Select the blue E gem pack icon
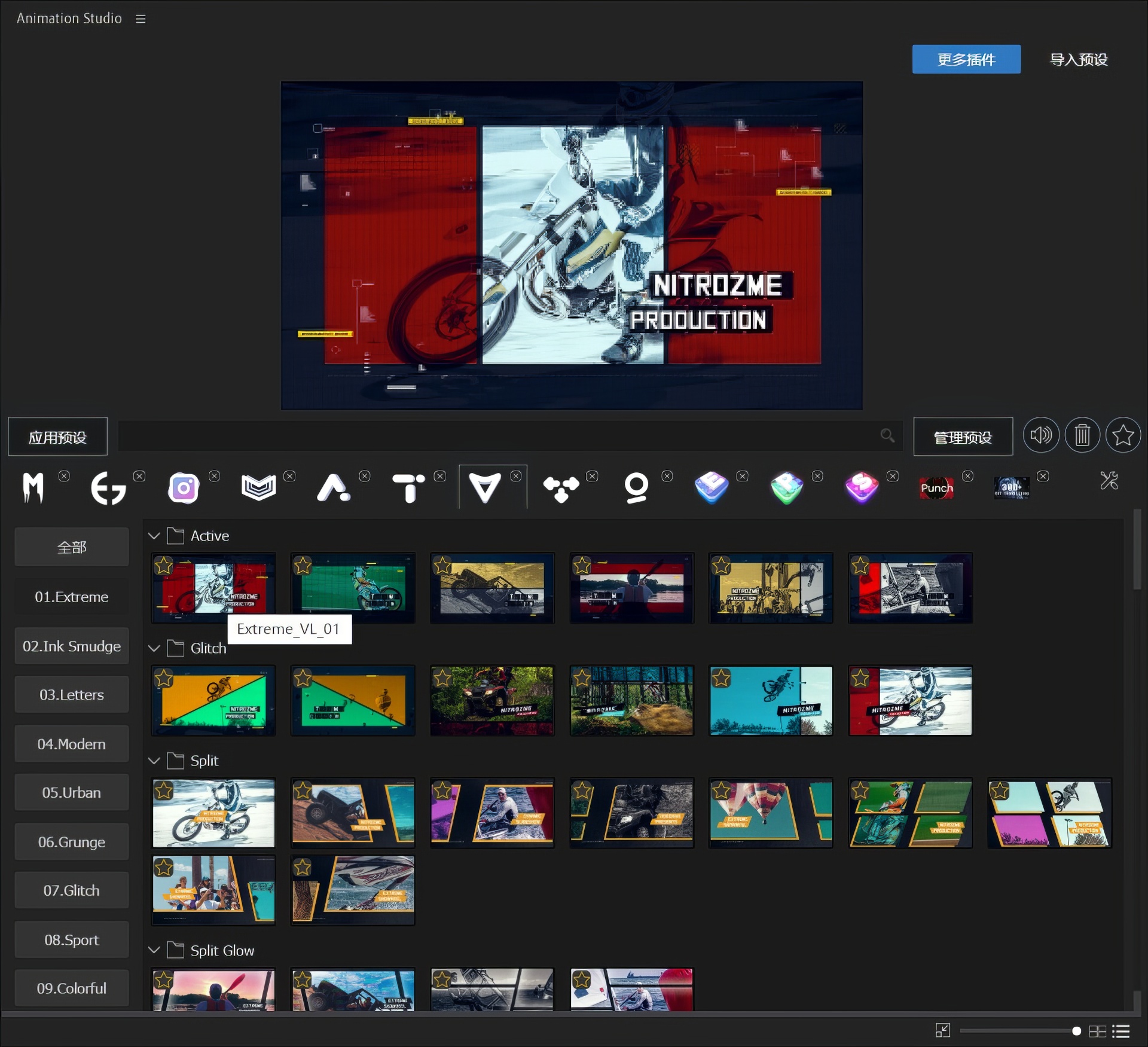Image resolution: width=1148 pixels, height=1047 pixels. click(712, 487)
